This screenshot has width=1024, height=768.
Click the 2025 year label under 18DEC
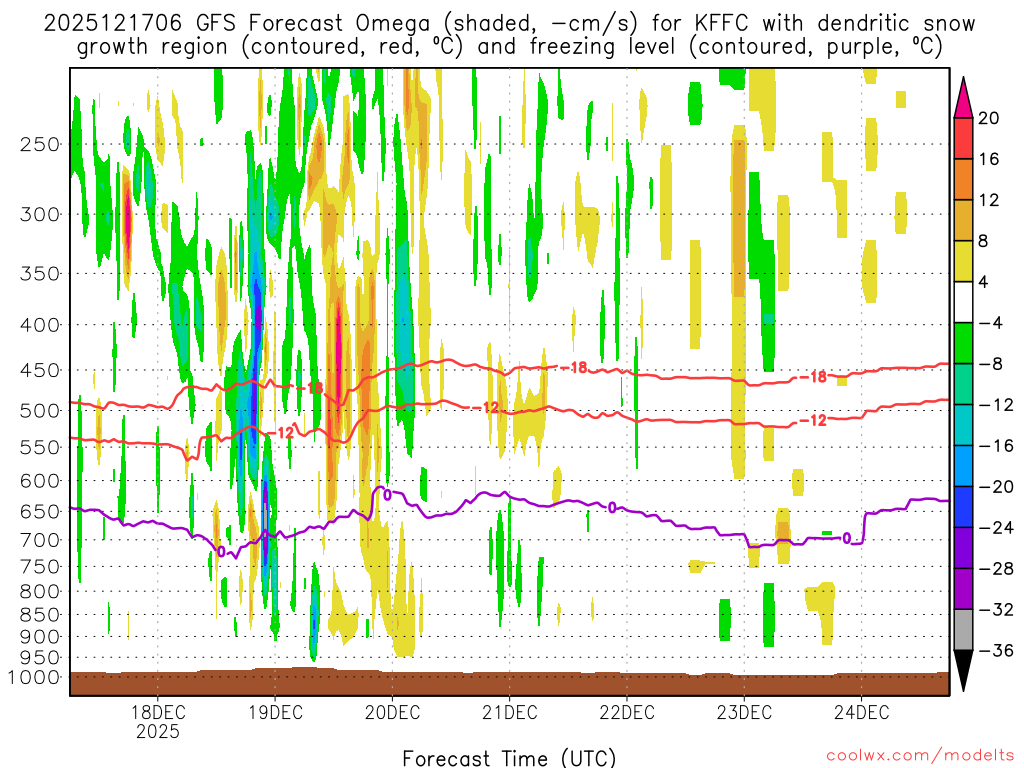tap(157, 732)
